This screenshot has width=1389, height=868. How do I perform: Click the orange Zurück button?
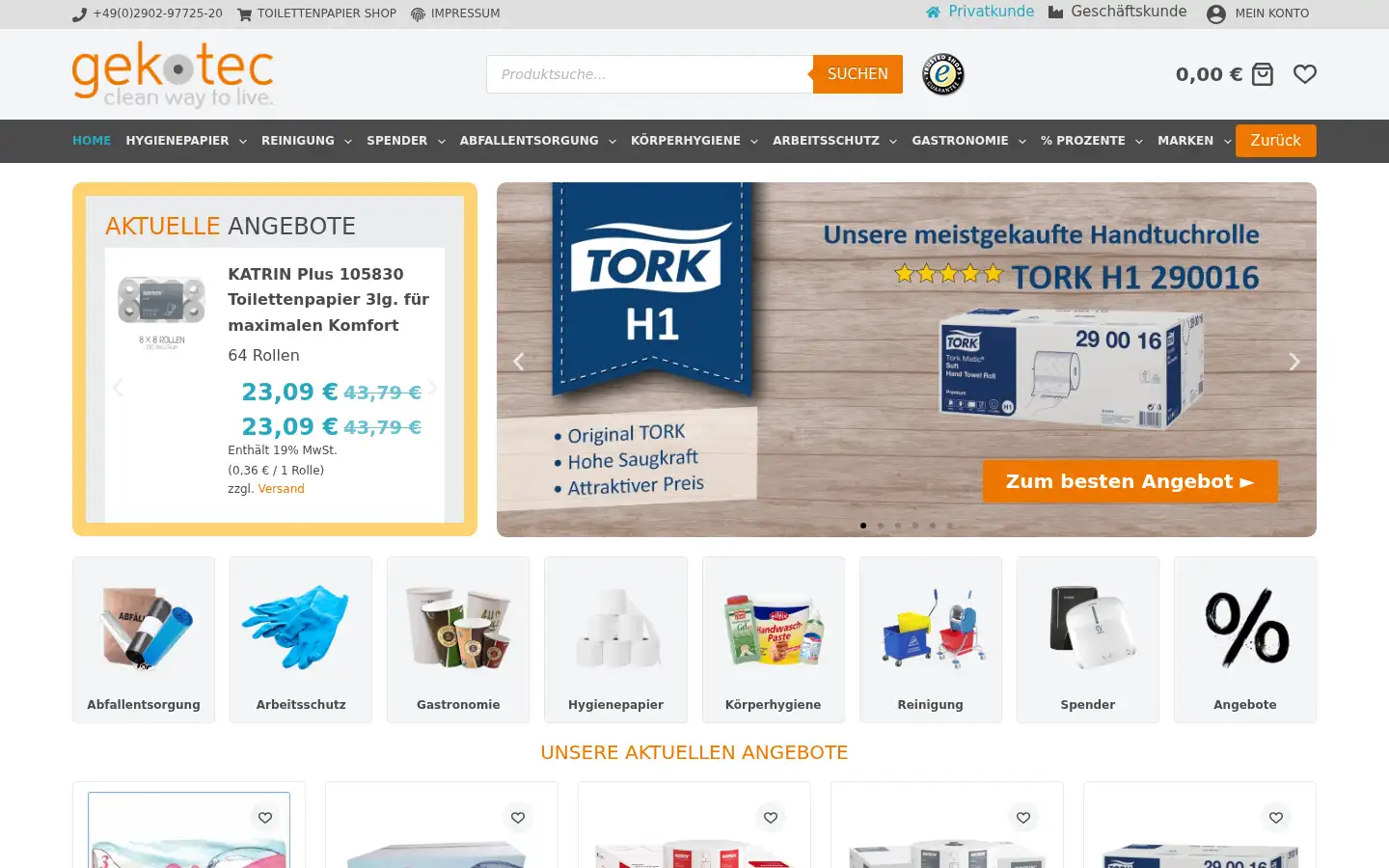pos(1275,141)
